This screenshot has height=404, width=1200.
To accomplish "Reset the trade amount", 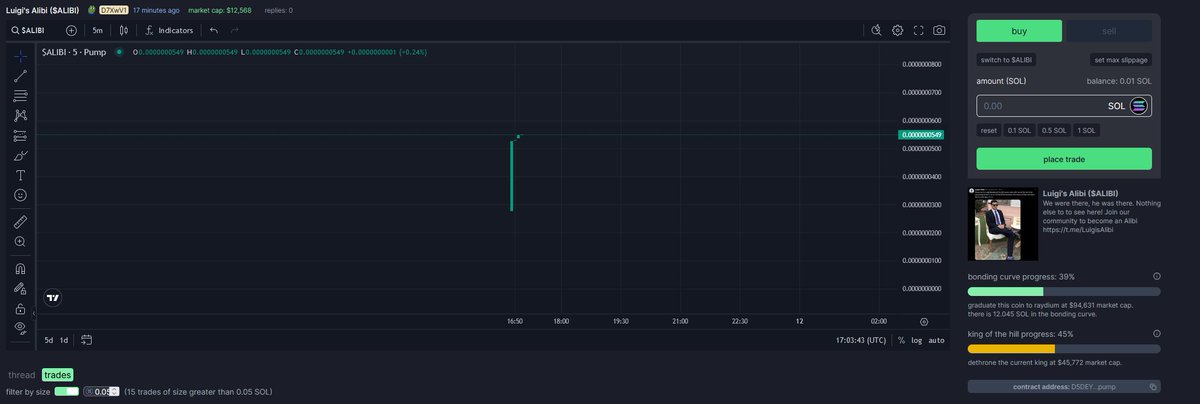I will pyautogui.click(x=988, y=130).
